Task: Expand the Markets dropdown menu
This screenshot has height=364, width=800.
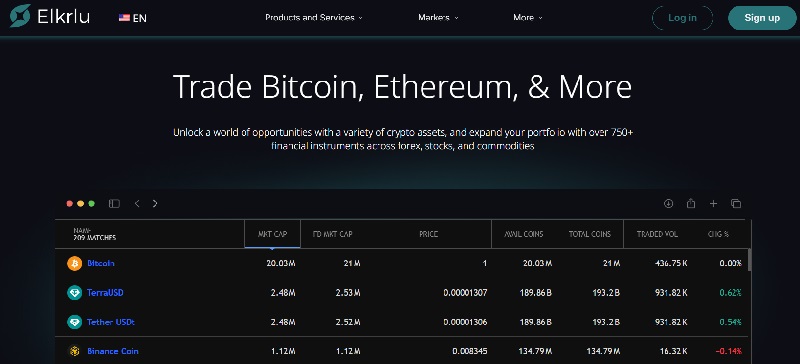Action: coord(438,17)
